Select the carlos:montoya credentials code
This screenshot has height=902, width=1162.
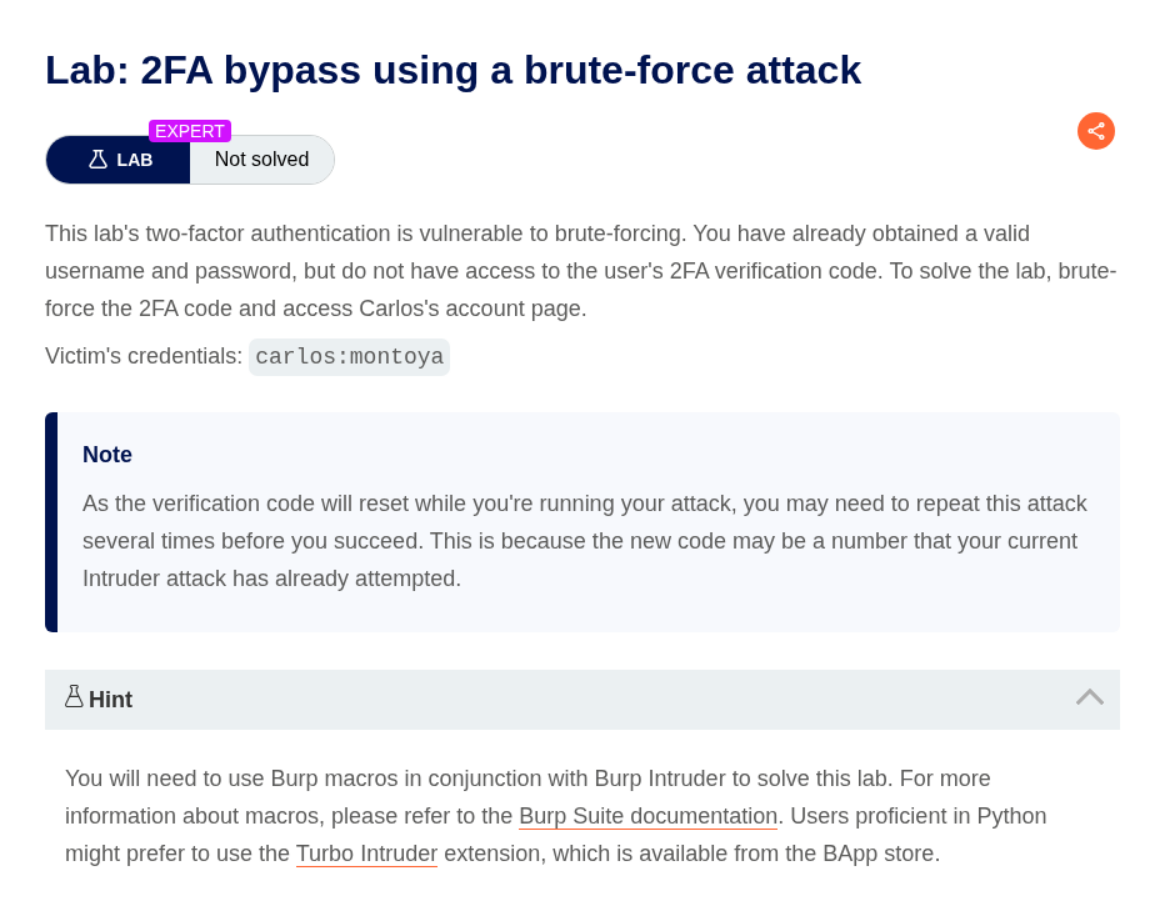point(349,357)
